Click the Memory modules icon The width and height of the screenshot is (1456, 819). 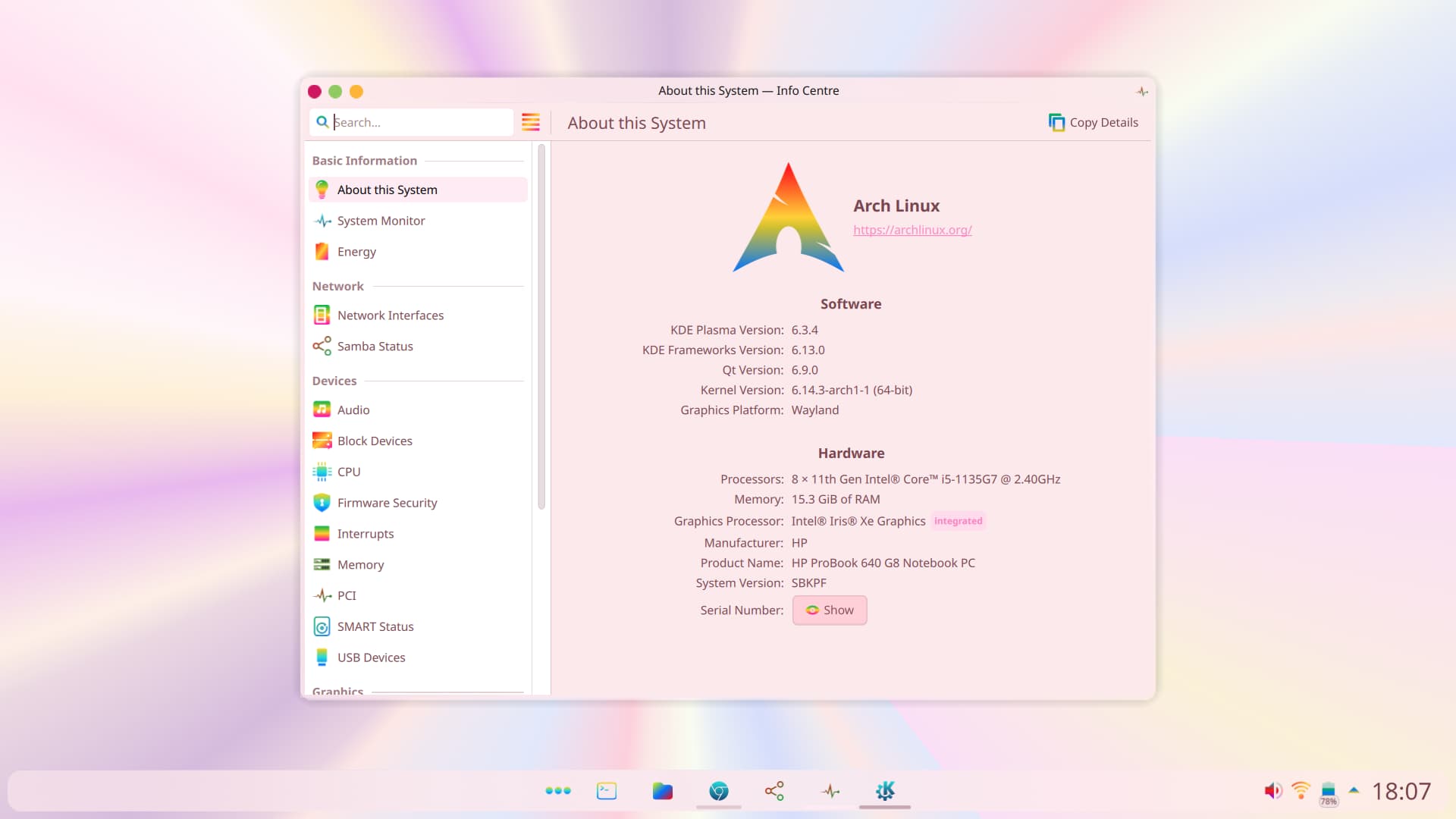click(x=322, y=565)
